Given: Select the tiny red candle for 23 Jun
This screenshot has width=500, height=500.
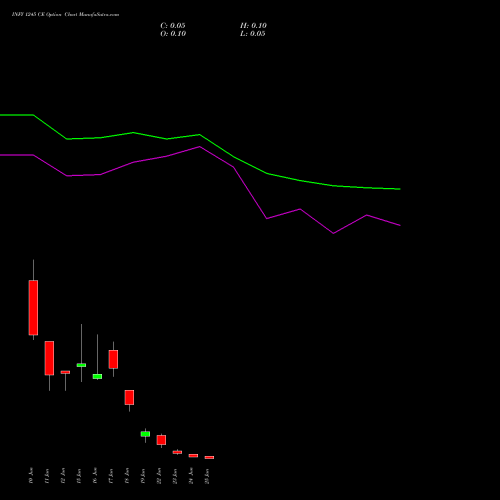Looking at the screenshot, I should pos(177,452).
